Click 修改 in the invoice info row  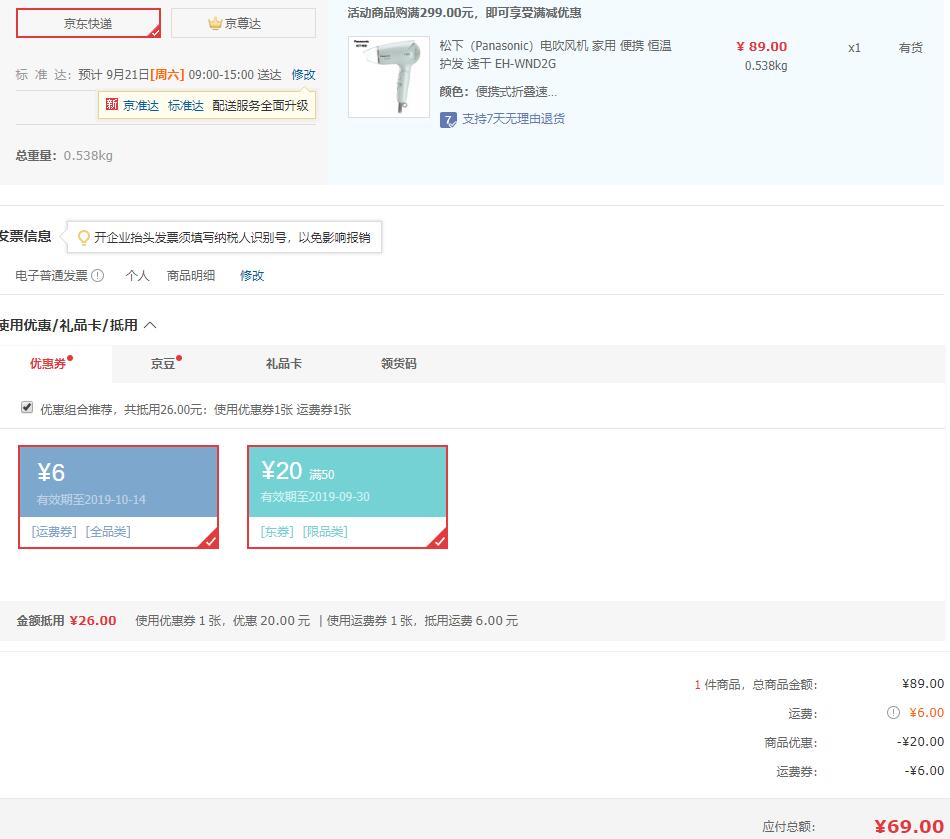pos(252,276)
